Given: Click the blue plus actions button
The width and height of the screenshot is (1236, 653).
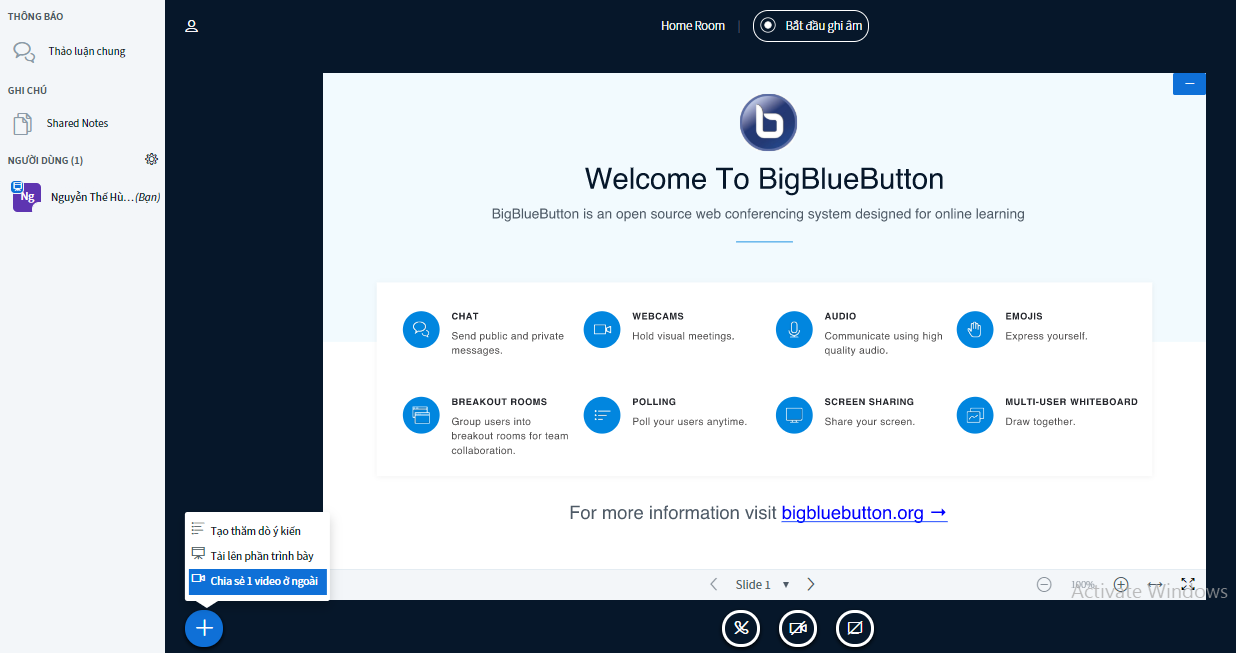Looking at the screenshot, I should point(204,628).
